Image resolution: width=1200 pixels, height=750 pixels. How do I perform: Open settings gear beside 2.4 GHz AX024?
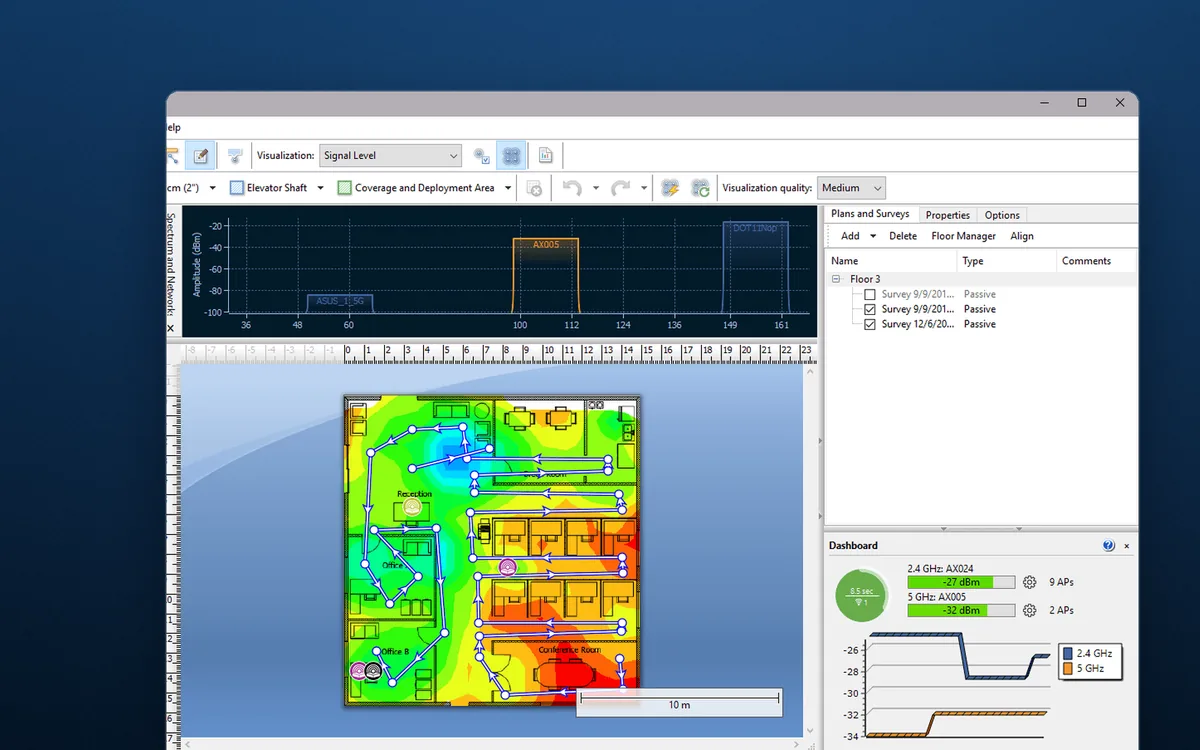[x=1029, y=582]
